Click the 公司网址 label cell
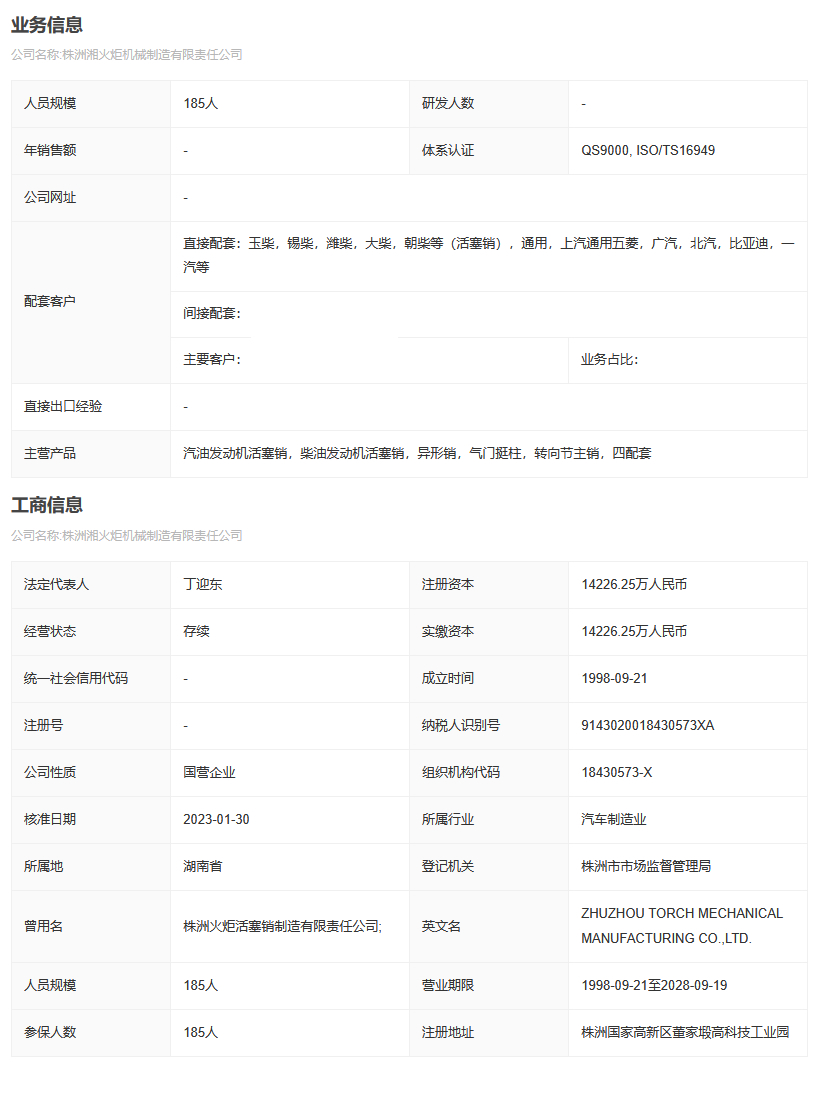The image size is (826, 1100). tap(91, 198)
